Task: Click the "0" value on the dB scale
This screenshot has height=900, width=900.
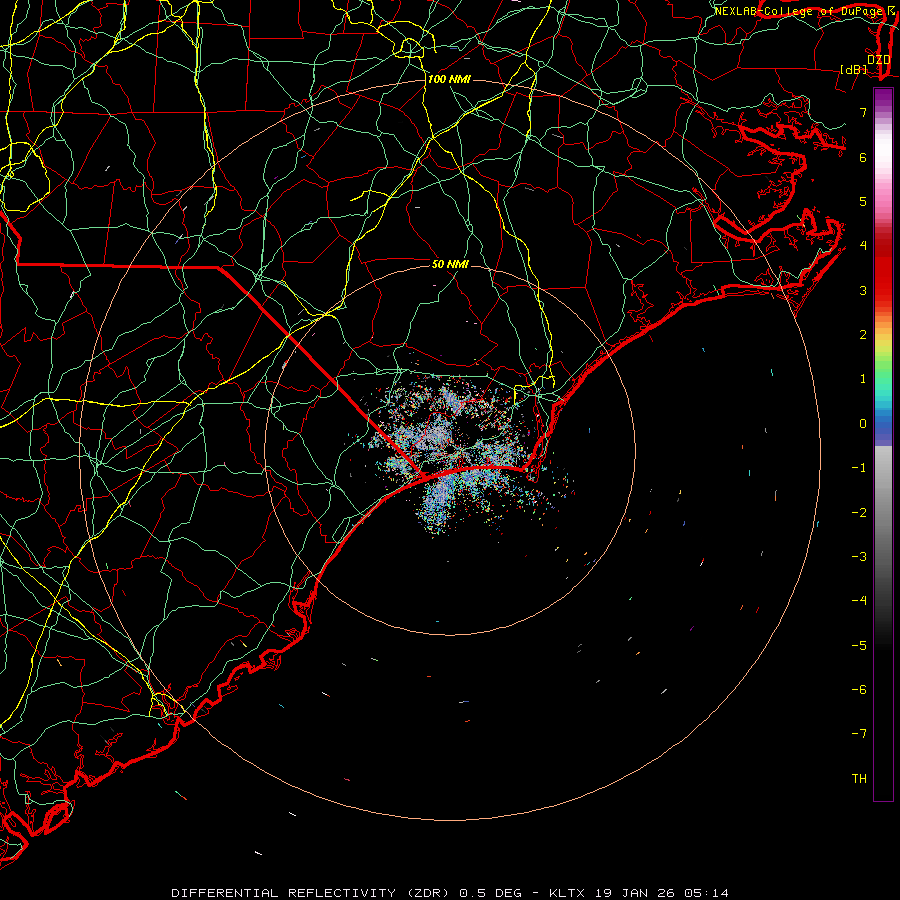Action: point(863,424)
